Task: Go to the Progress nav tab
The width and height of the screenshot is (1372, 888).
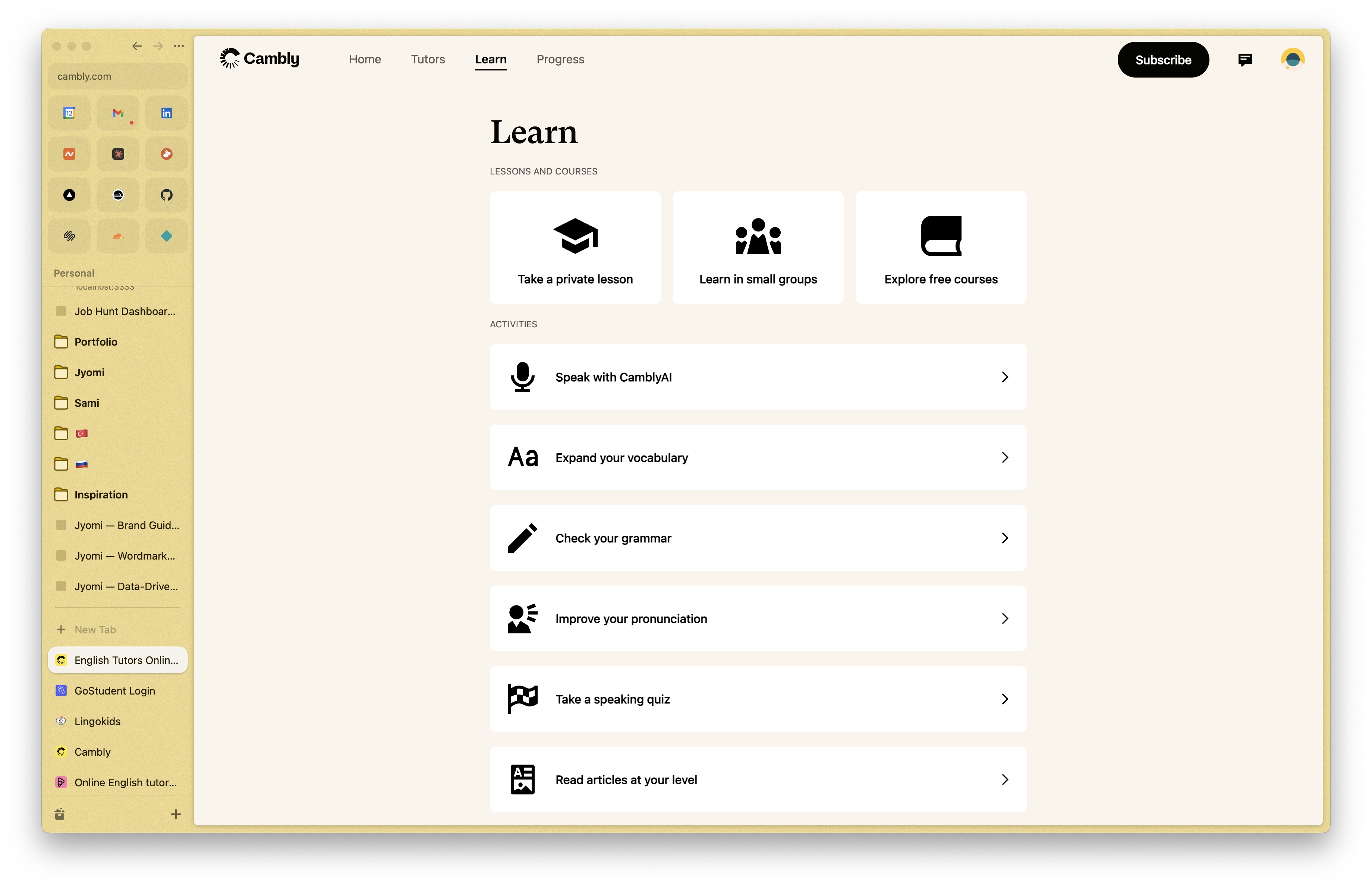Action: (x=560, y=59)
